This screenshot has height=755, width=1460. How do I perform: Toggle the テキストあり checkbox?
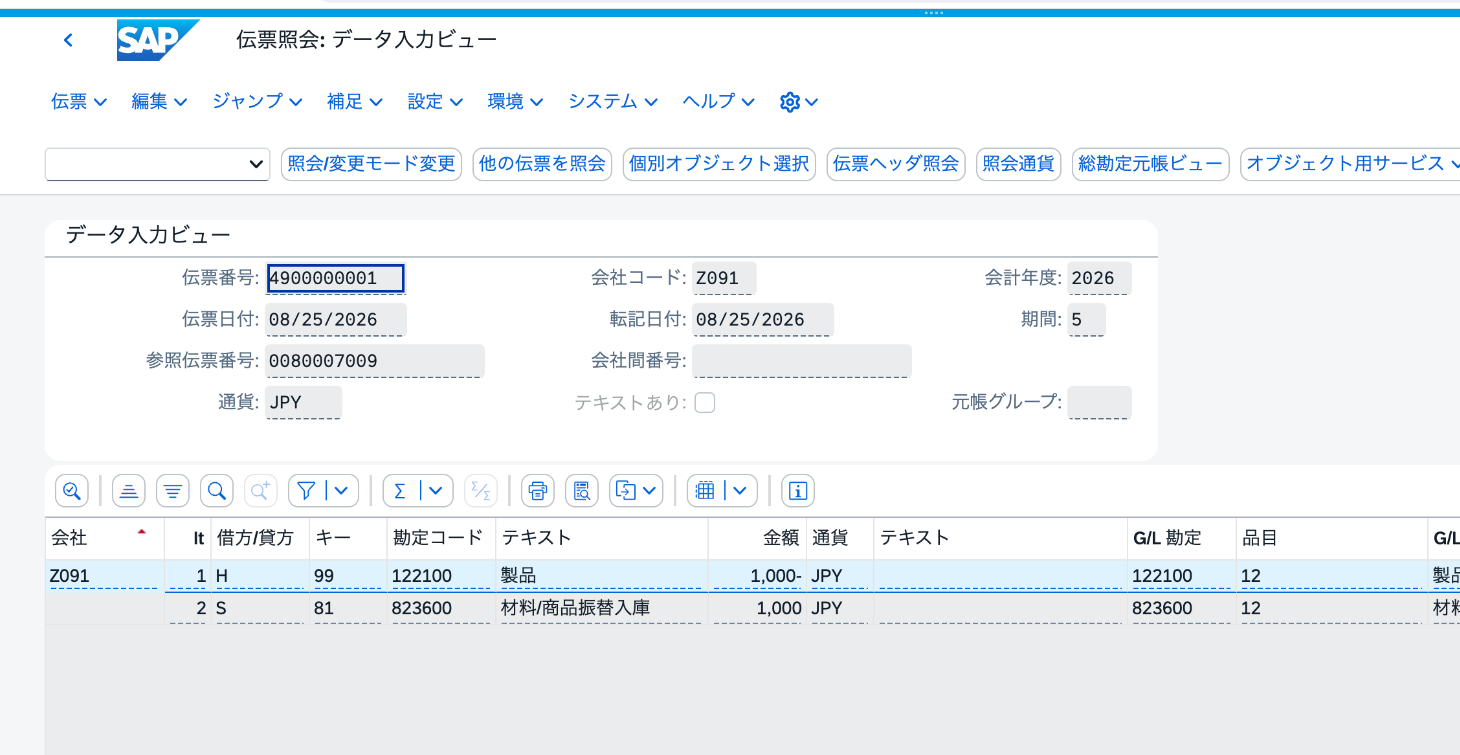(705, 403)
